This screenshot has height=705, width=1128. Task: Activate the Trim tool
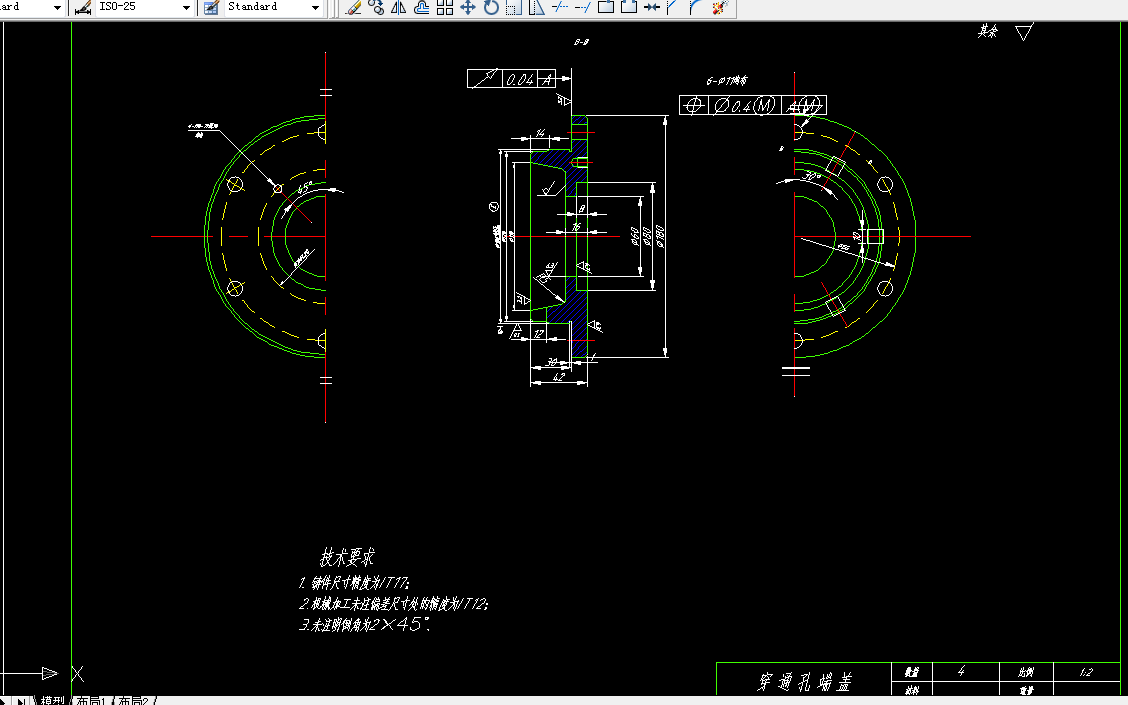(x=560, y=7)
